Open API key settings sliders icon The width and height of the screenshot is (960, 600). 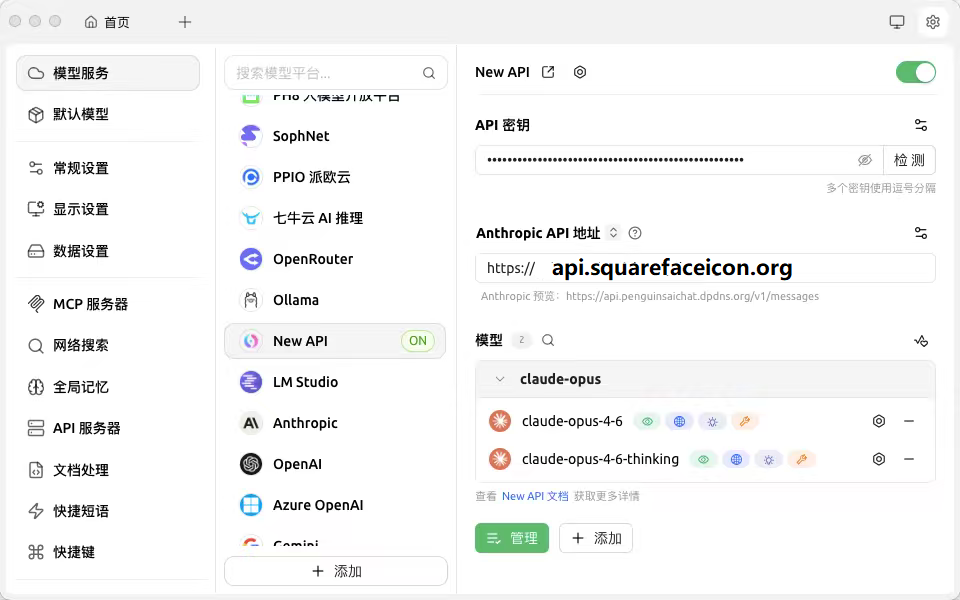[x=921, y=125]
